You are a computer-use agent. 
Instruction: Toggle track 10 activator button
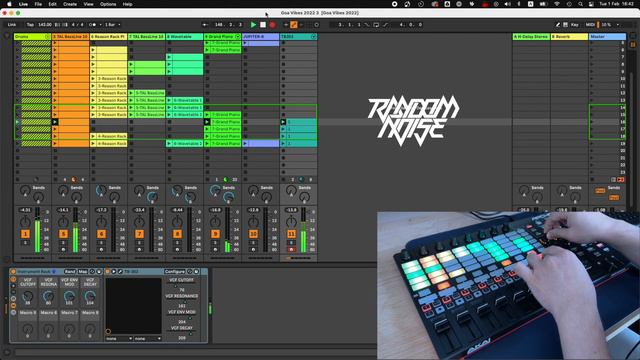click(x=253, y=234)
